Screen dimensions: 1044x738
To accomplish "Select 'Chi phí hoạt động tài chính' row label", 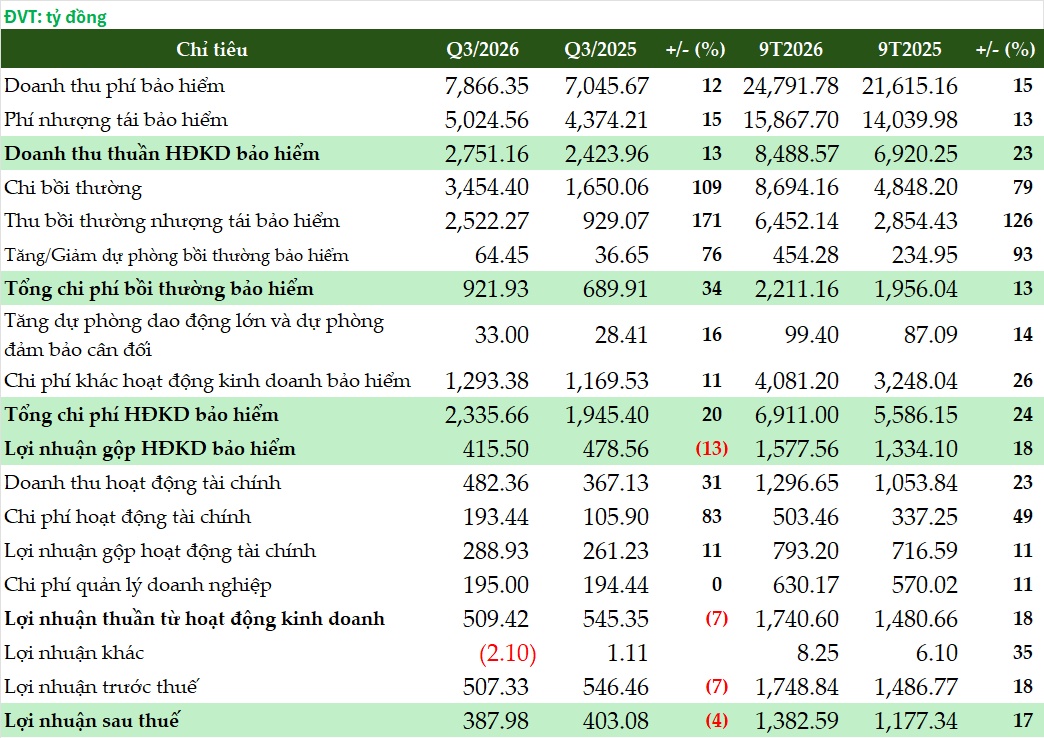I will (x=128, y=517).
